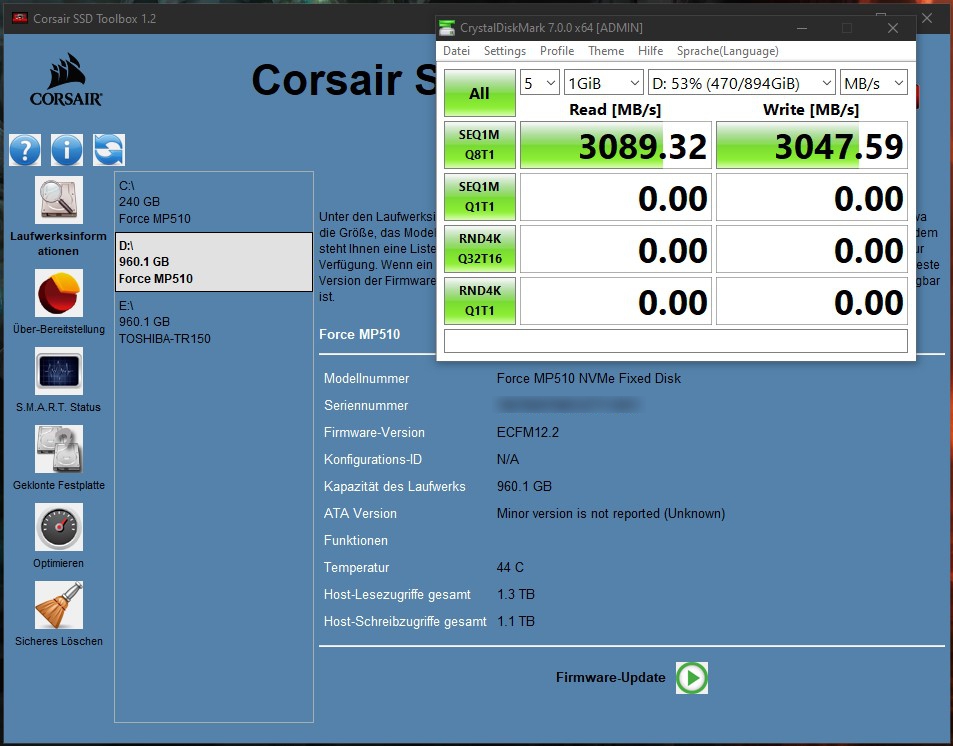Click the Optimieren label
Viewport: 953px width, 746px height.
pyautogui.click(x=58, y=563)
